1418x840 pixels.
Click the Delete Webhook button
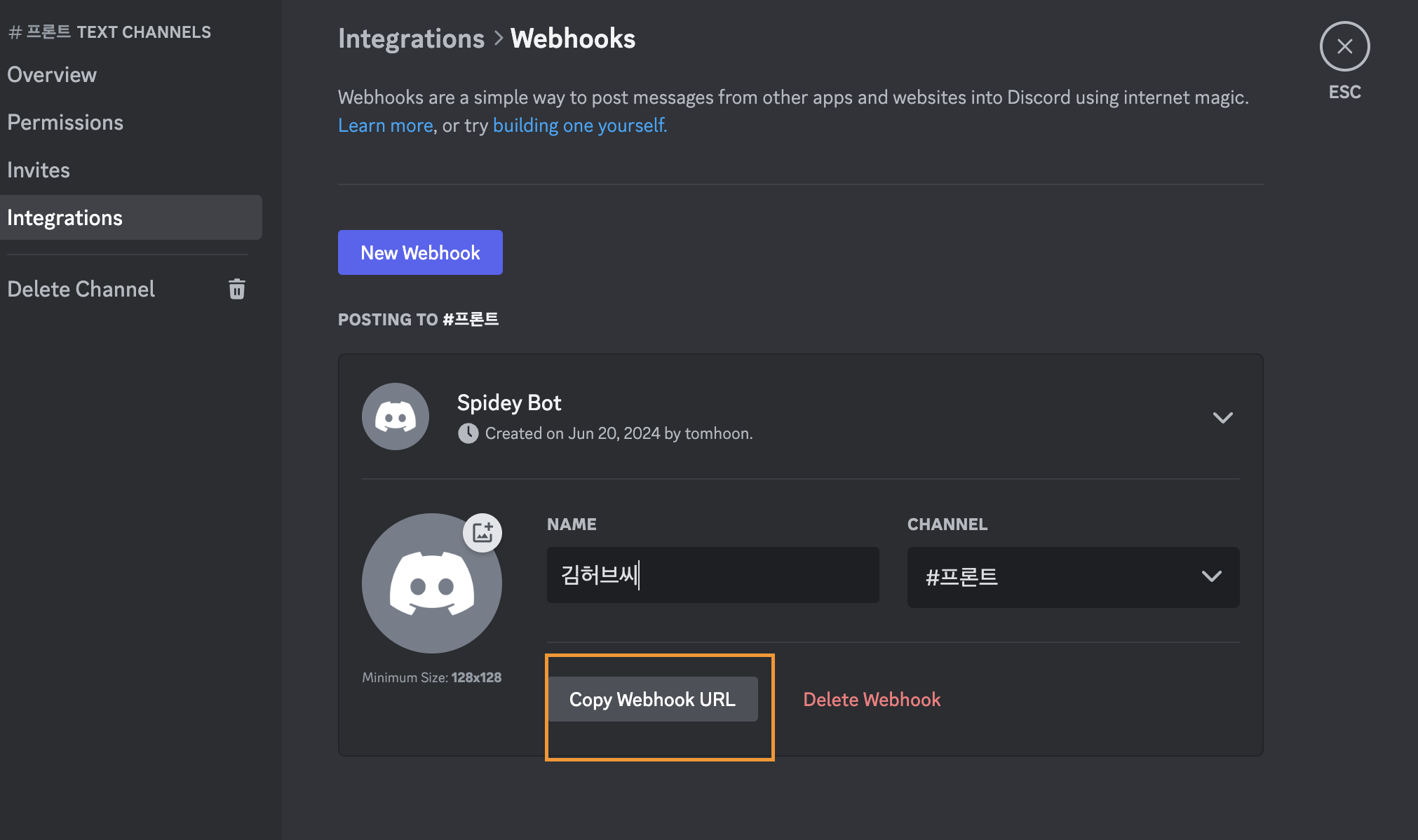(872, 699)
